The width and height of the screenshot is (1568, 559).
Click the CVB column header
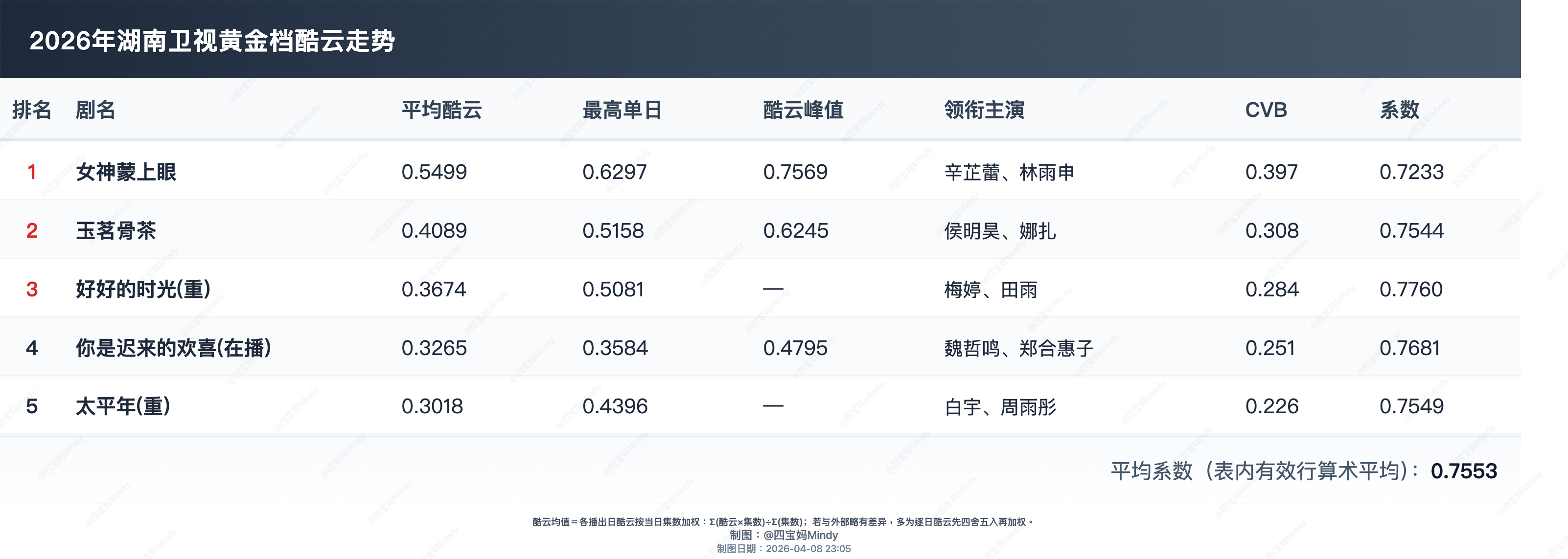(x=1266, y=110)
